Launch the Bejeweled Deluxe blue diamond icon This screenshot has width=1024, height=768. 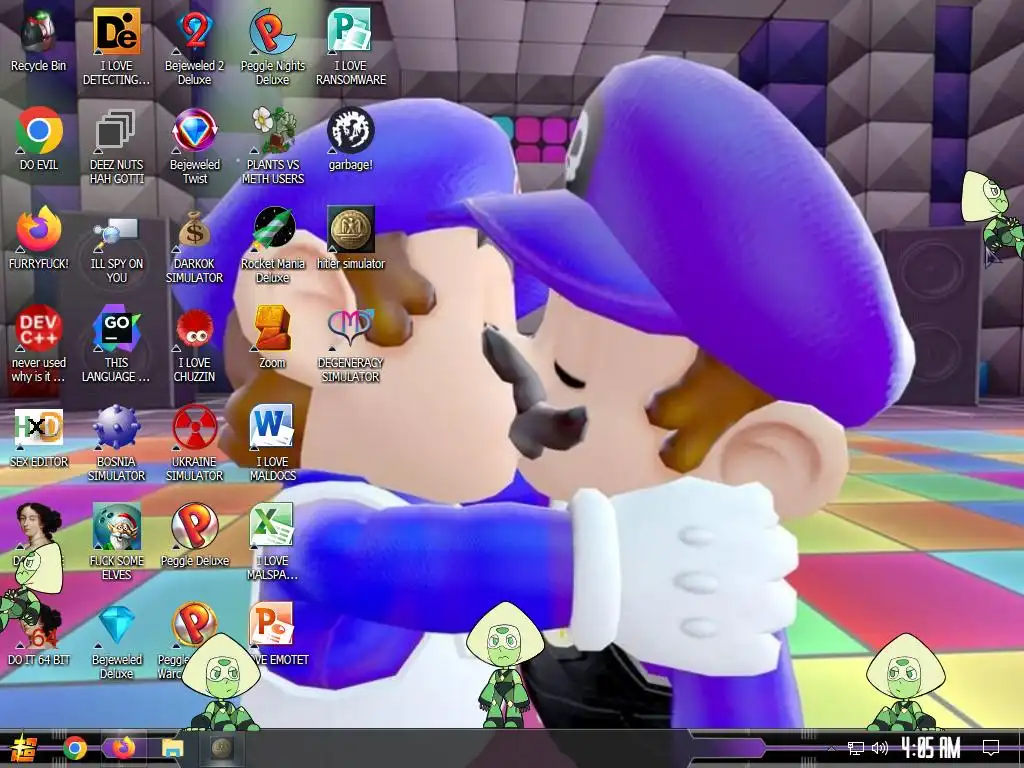116,626
